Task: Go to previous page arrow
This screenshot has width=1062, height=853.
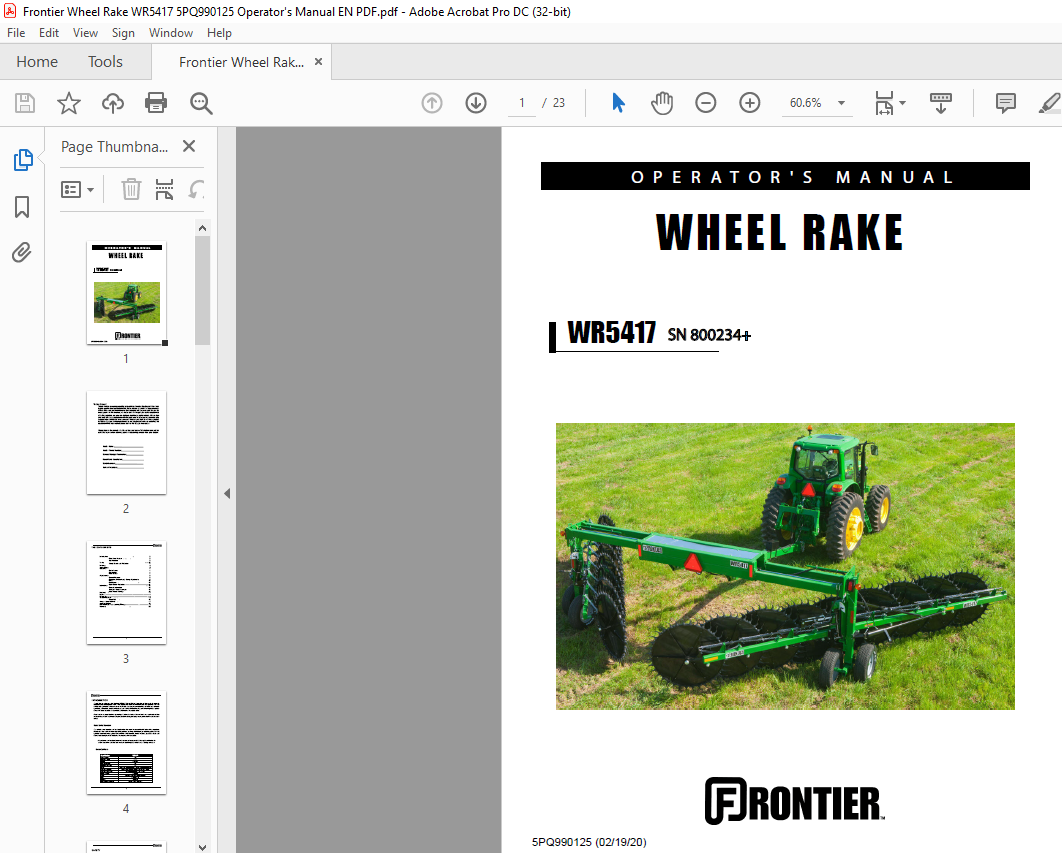Action: tap(432, 103)
